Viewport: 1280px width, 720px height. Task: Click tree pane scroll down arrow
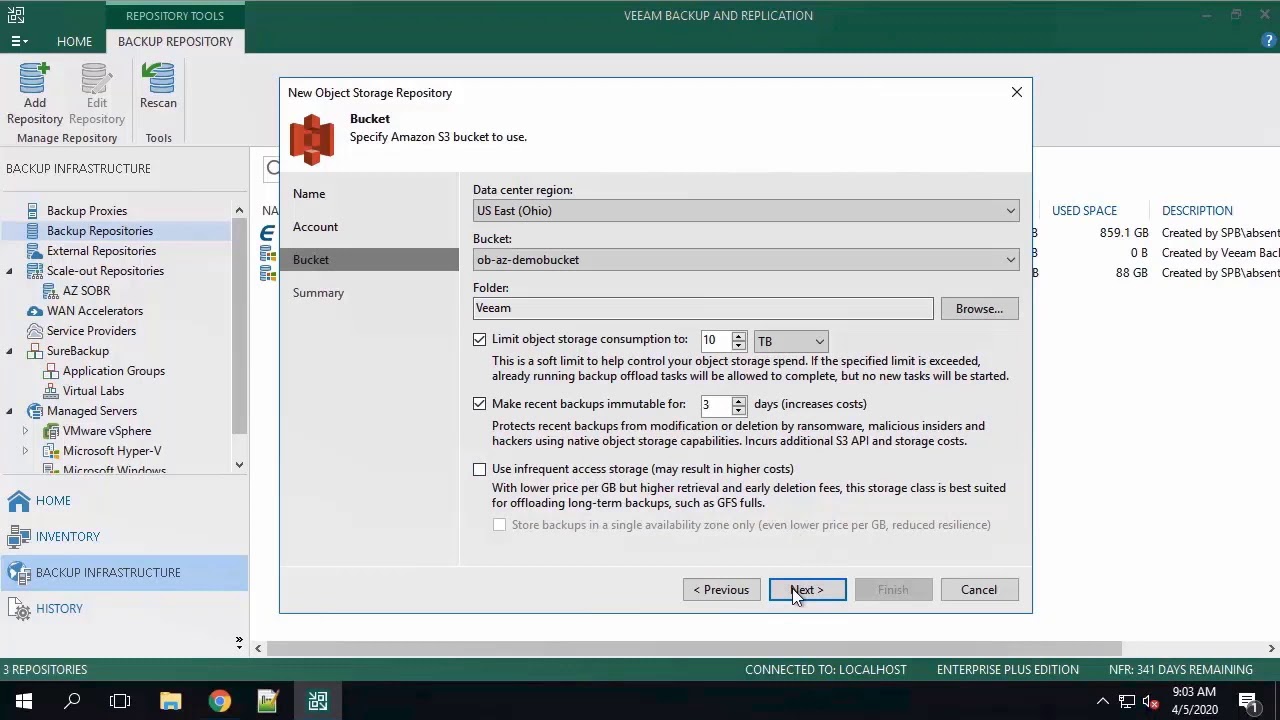coord(239,465)
